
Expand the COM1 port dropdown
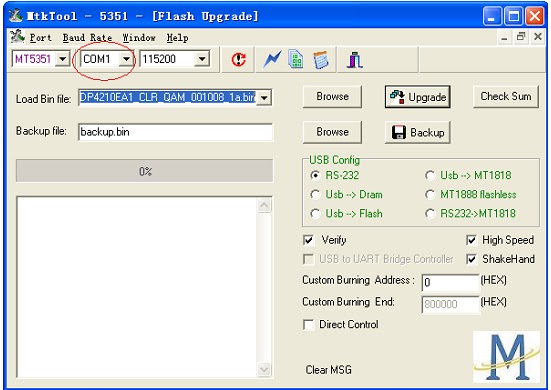tap(126, 59)
